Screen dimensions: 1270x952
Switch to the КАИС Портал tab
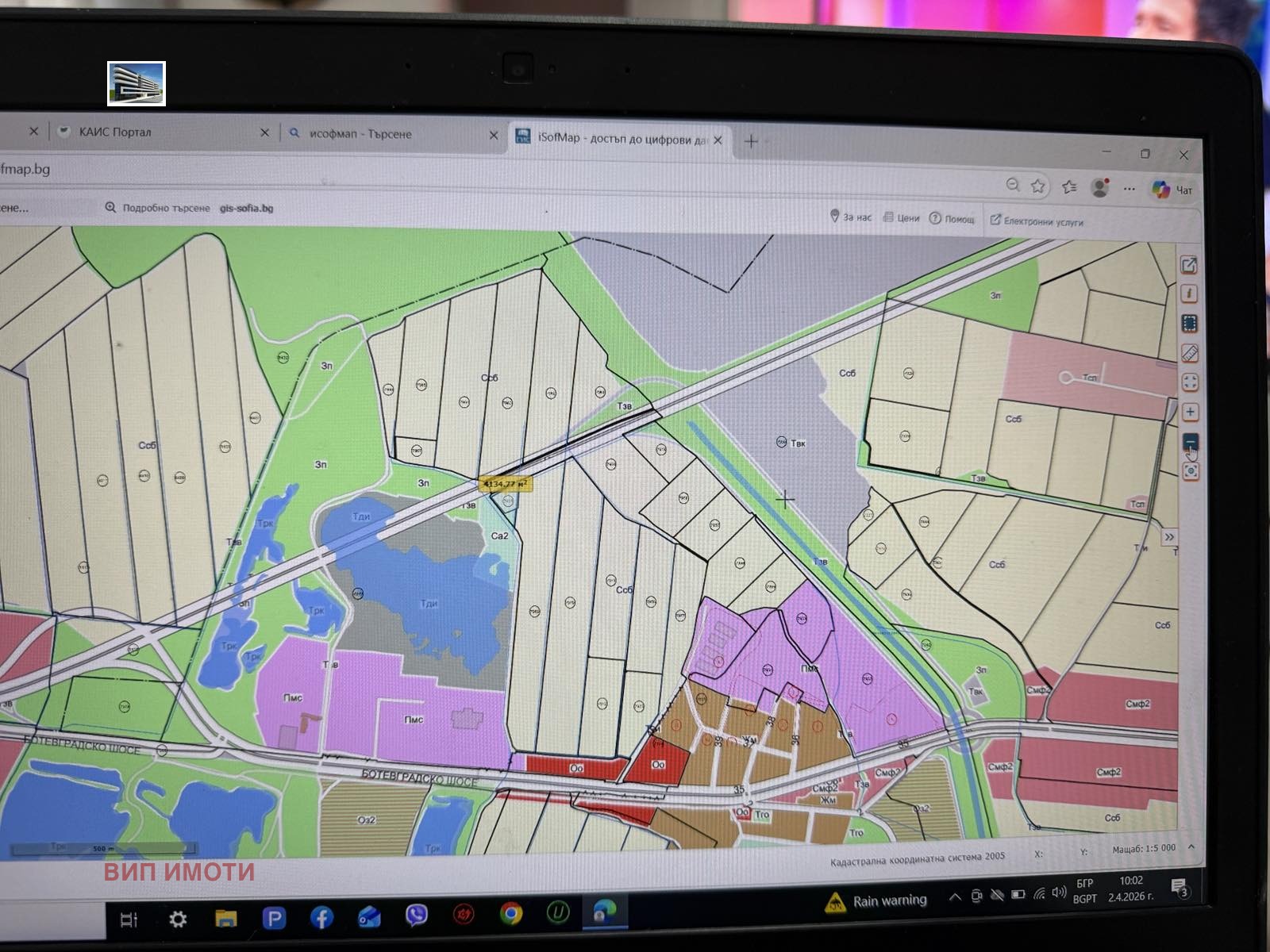pos(115,132)
